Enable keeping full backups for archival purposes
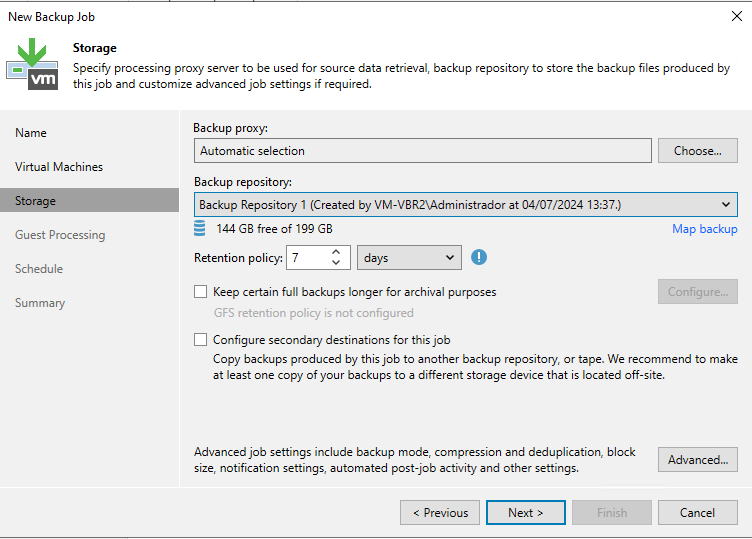The height and width of the screenshot is (539, 752). 200,292
